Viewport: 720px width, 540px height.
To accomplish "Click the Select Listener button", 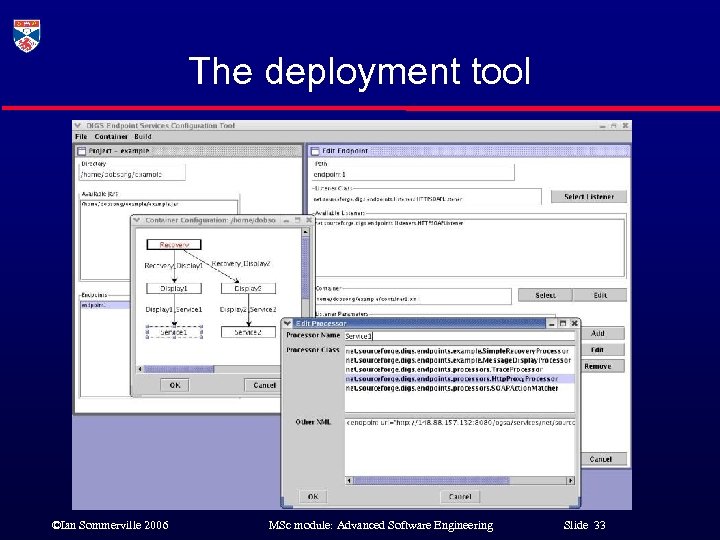I will 589,197.
